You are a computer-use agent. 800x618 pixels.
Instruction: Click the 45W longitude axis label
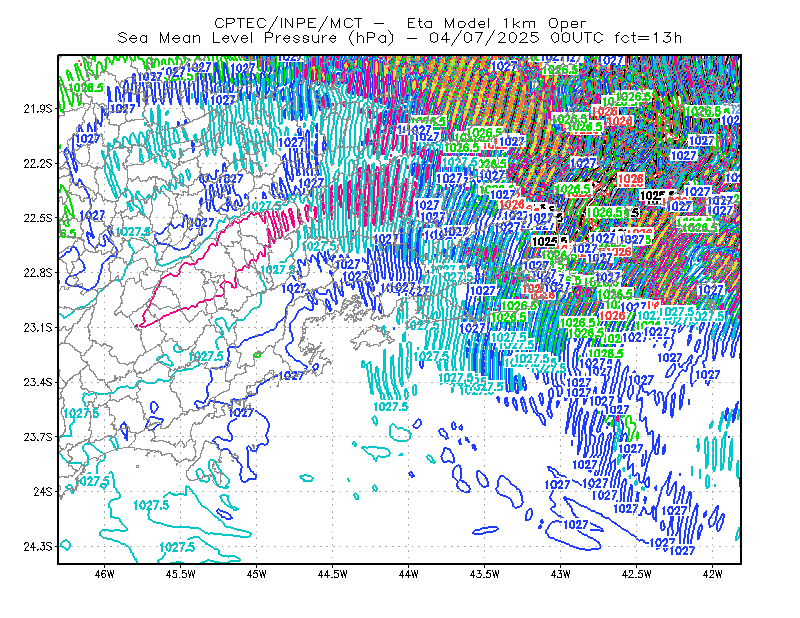[x=257, y=574]
